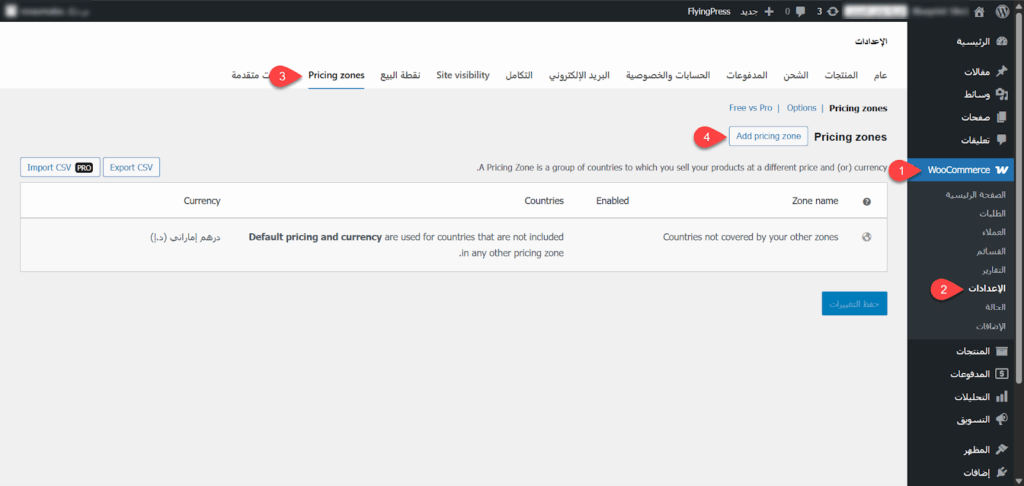Open the Free vs Pro link
The height and width of the screenshot is (486, 1024).
click(750, 107)
